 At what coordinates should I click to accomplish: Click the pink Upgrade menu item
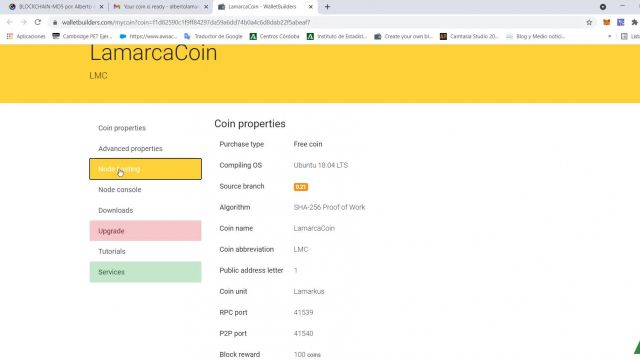pos(145,231)
